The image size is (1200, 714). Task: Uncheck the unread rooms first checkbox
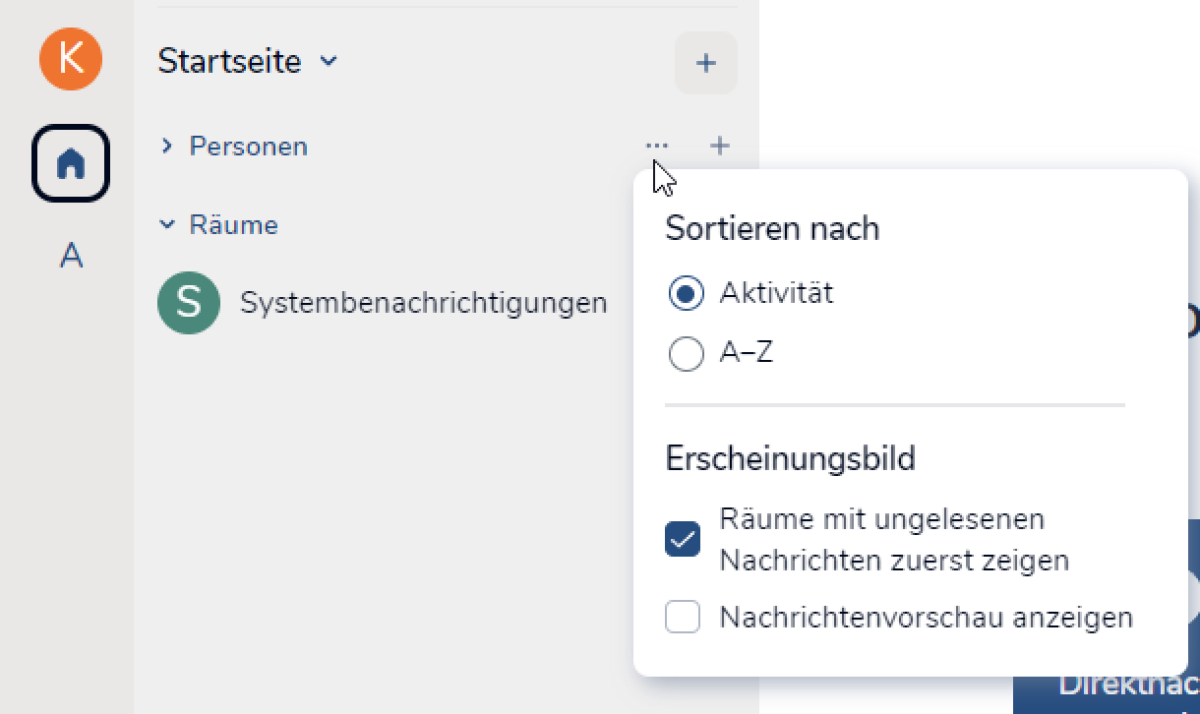683,540
